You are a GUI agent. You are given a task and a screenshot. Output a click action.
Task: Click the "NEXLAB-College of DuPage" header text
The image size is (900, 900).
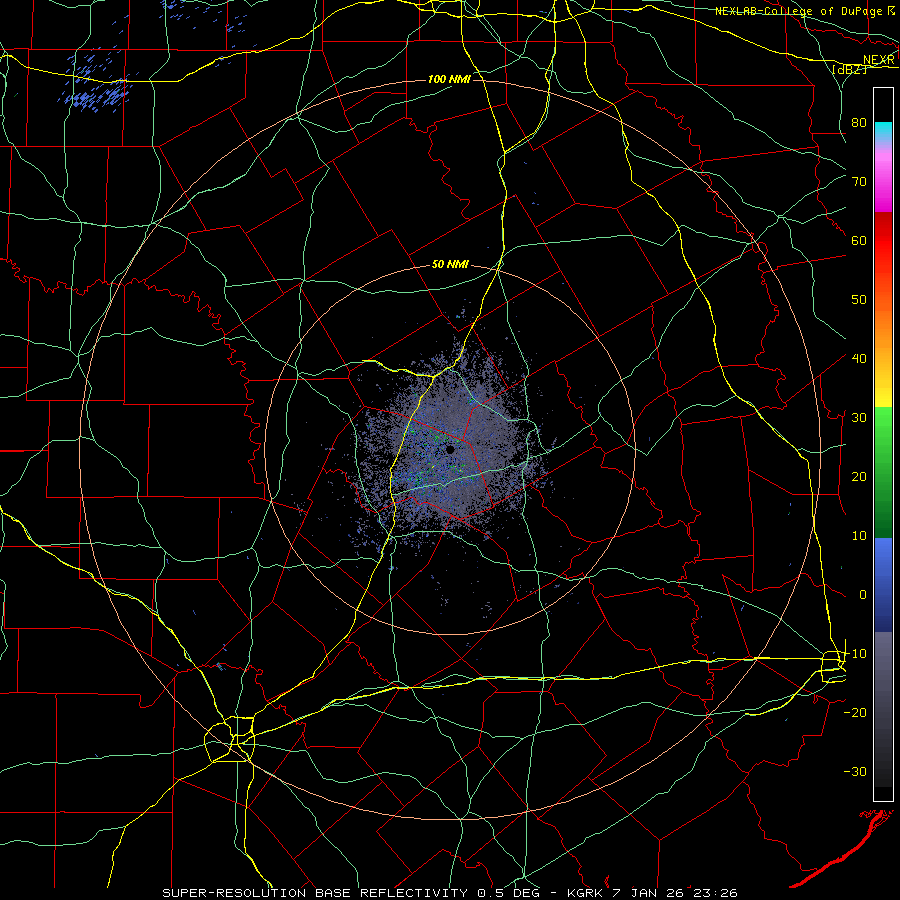click(x=798, y=11)
